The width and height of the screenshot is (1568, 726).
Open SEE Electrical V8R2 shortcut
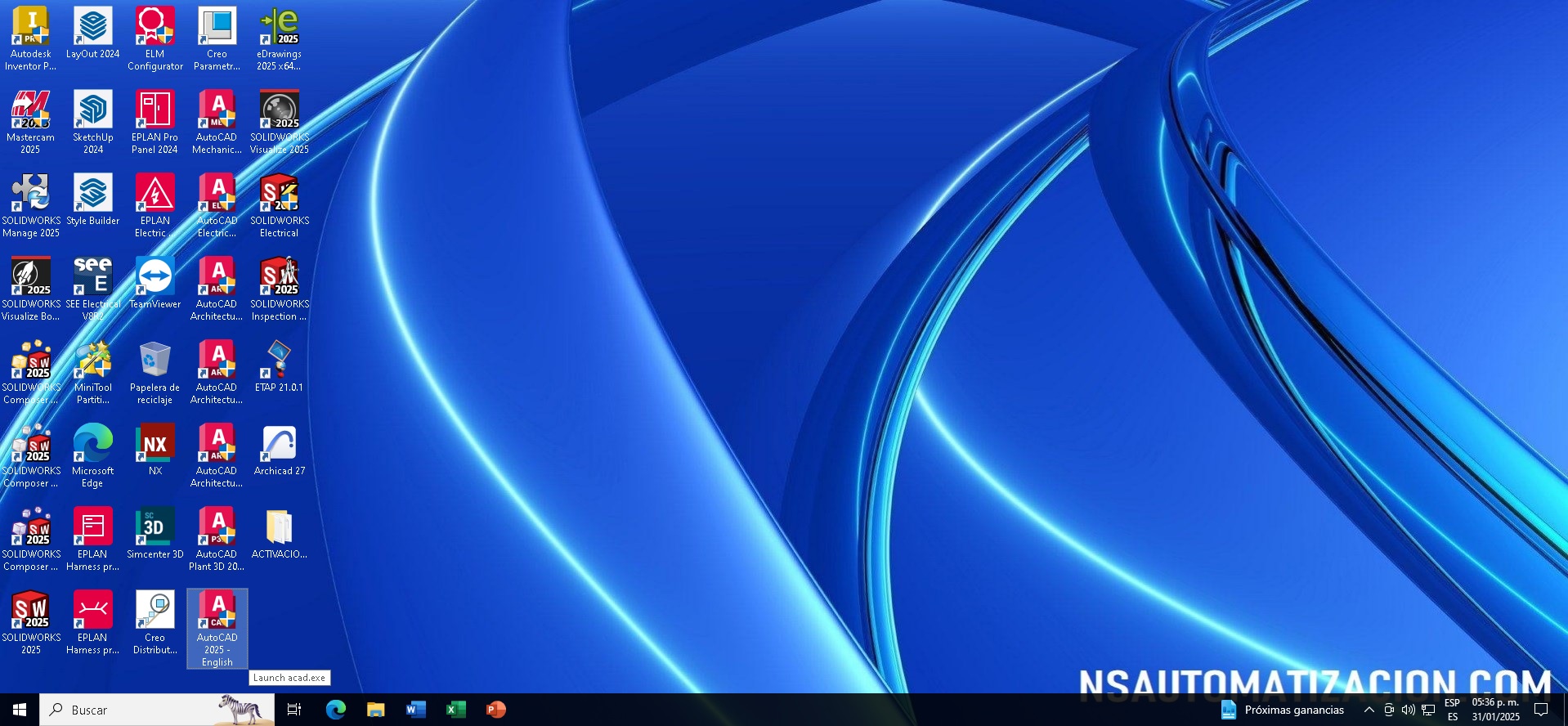(93, 289)
